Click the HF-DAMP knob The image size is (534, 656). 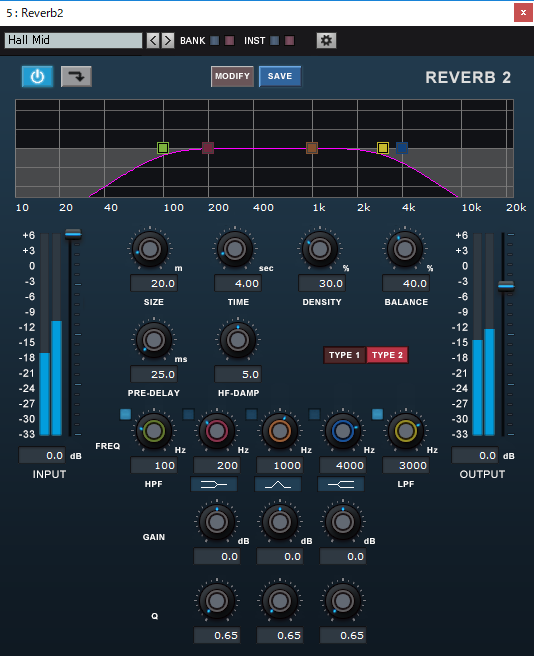click(x=238, y=340)
